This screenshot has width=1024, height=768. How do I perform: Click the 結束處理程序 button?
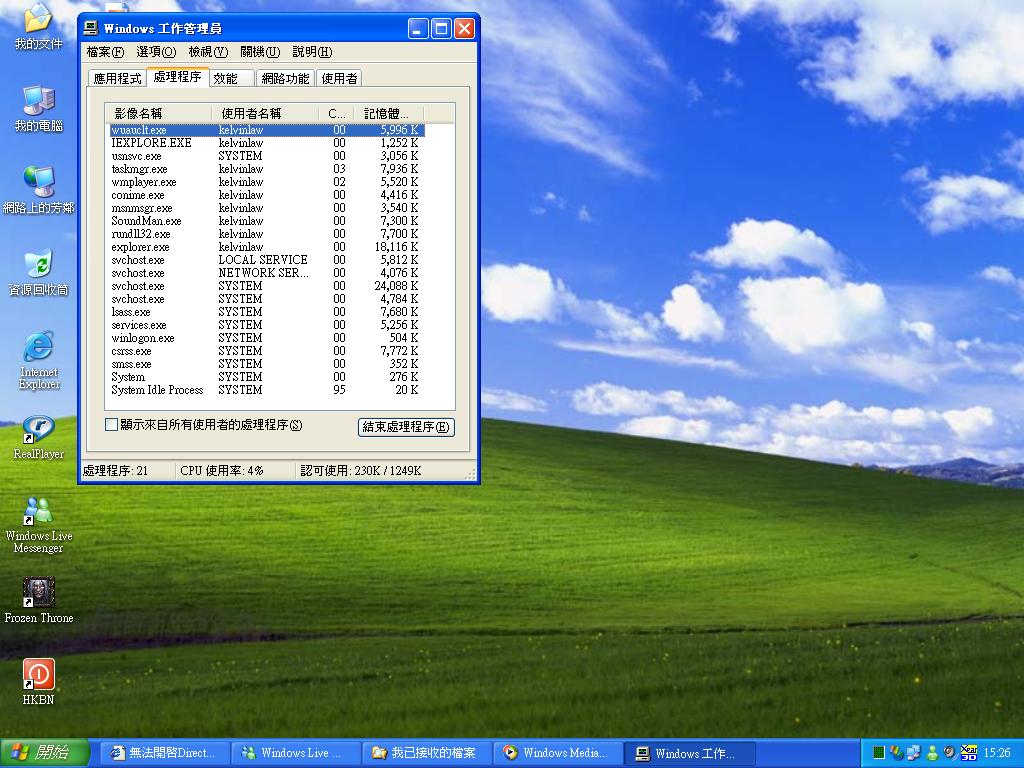click(x=406, y=427)
